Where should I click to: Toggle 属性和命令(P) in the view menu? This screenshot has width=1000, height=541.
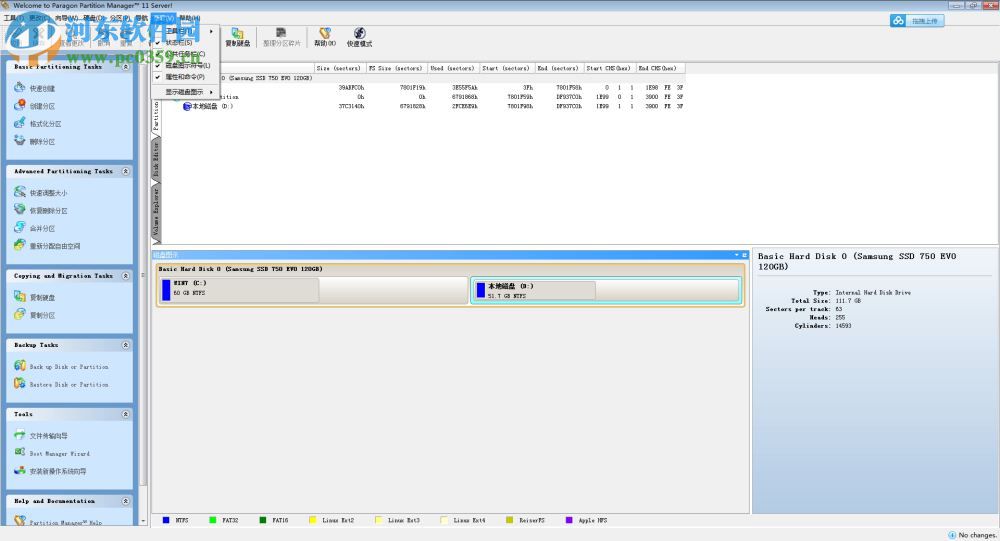(x=186, y=77)
